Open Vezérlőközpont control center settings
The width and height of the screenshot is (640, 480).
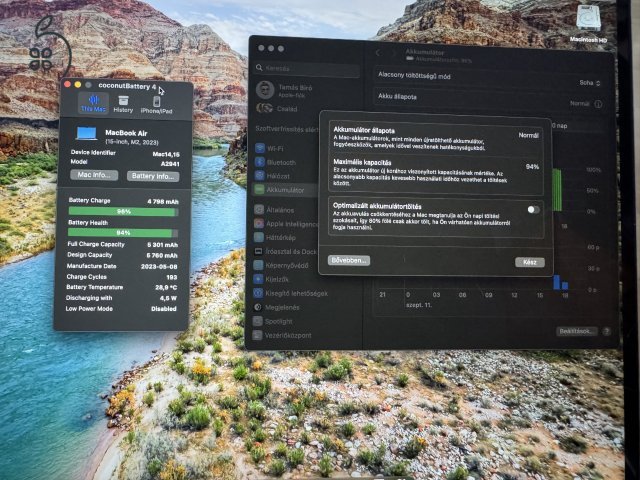click(282, 335)
